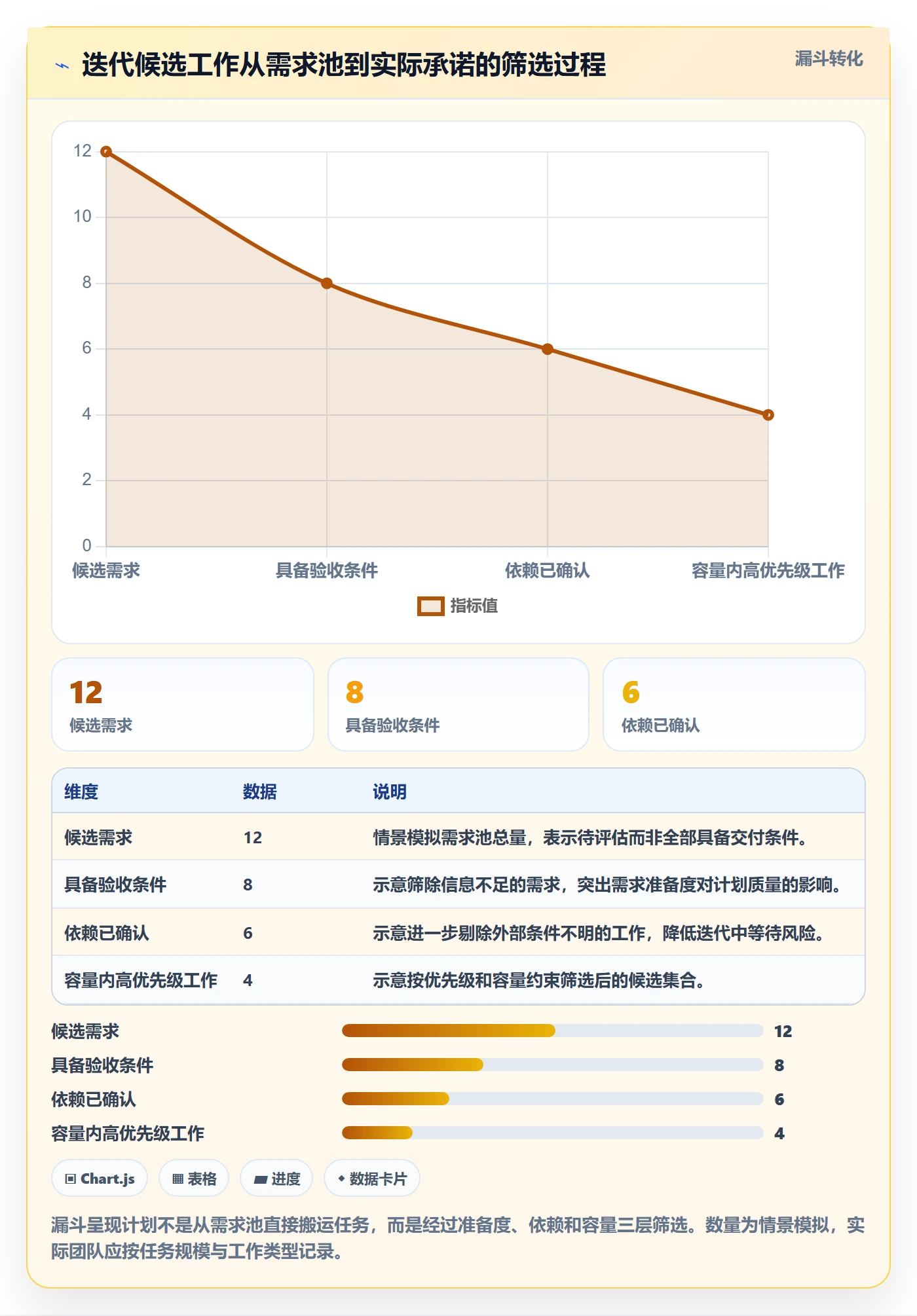Select the 漏斗转化 badge in the header
Viewport: 917px width, 1316px height.
tap(829, 59)
